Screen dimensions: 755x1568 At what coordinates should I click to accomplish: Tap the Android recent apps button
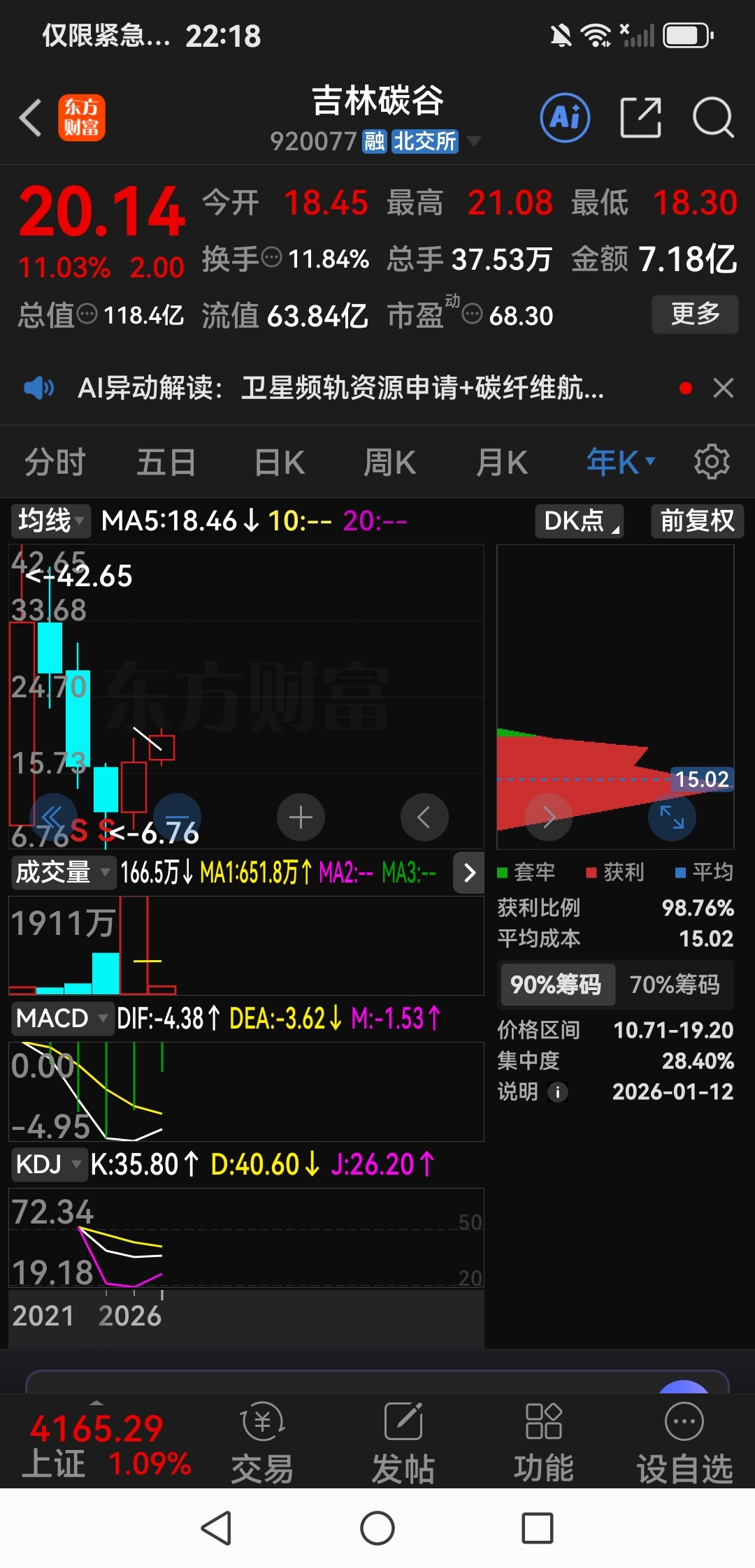tap(538, 1528)
